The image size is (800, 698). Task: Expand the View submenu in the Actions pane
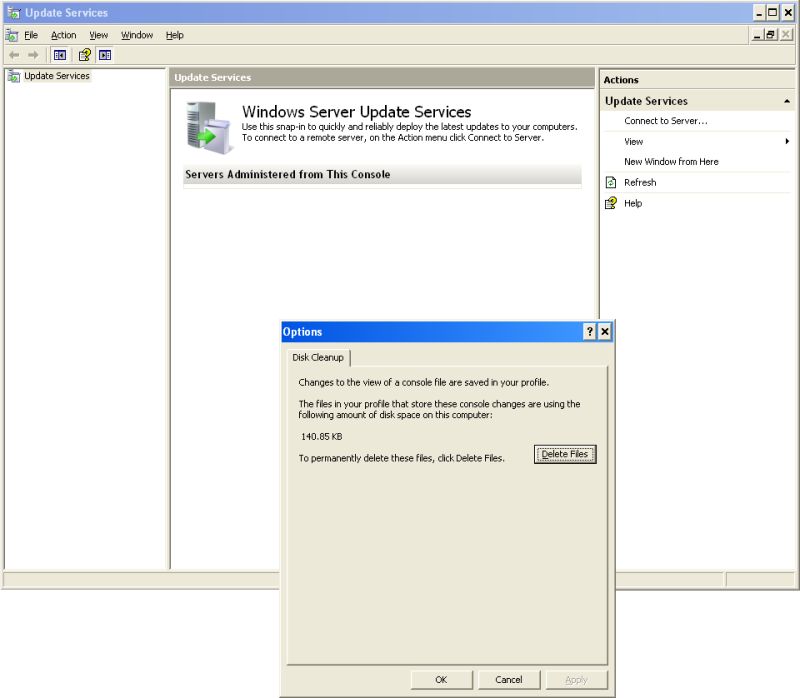pyautogui.click(x=632, y=141)
